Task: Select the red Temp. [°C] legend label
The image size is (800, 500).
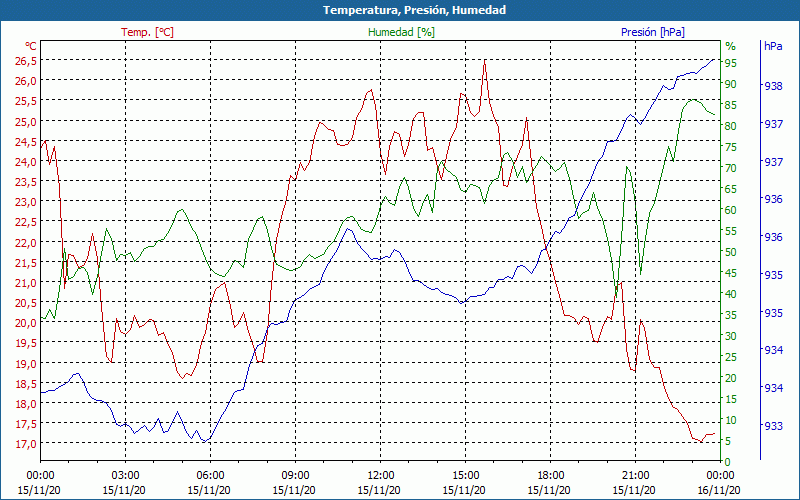Action: click(x=147, y=32)
